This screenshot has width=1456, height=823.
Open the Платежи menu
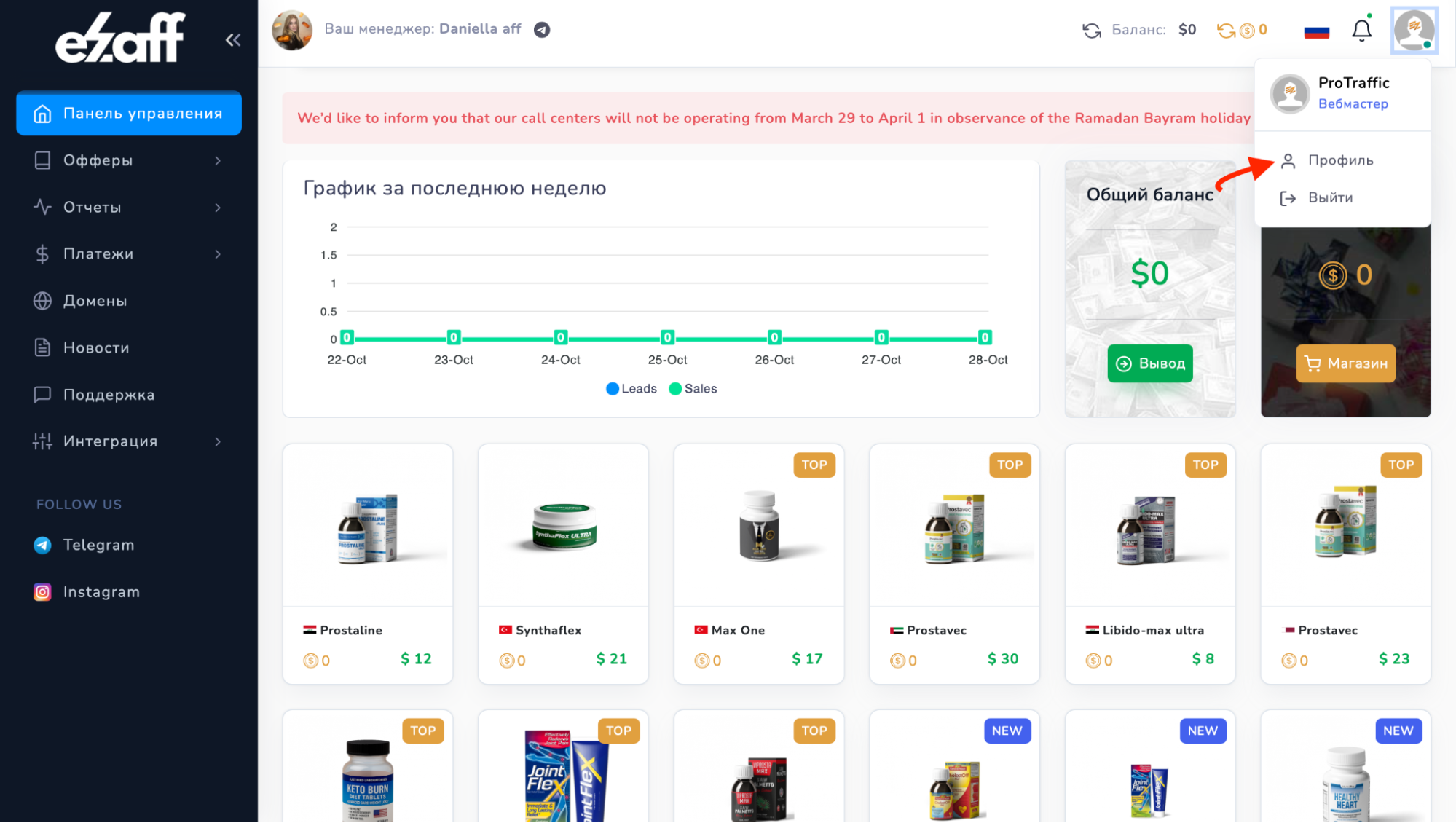129,253
